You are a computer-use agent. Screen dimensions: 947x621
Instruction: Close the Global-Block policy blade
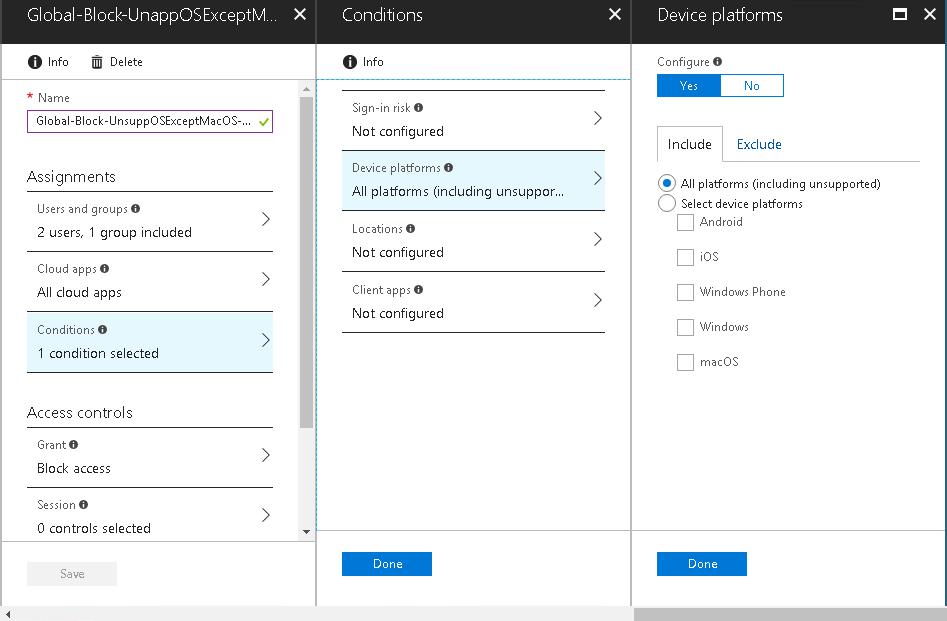(x=300, y=14)
